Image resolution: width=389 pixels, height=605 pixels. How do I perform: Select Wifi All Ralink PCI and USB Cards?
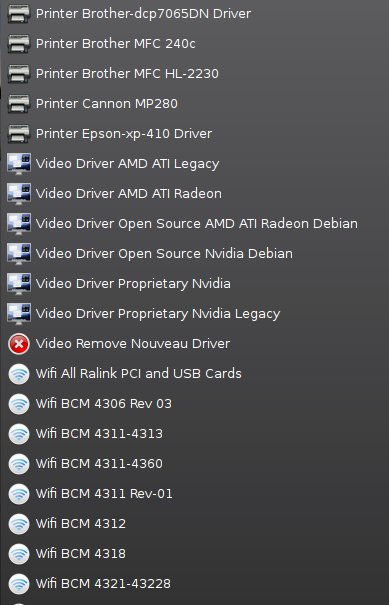[194, 373]
